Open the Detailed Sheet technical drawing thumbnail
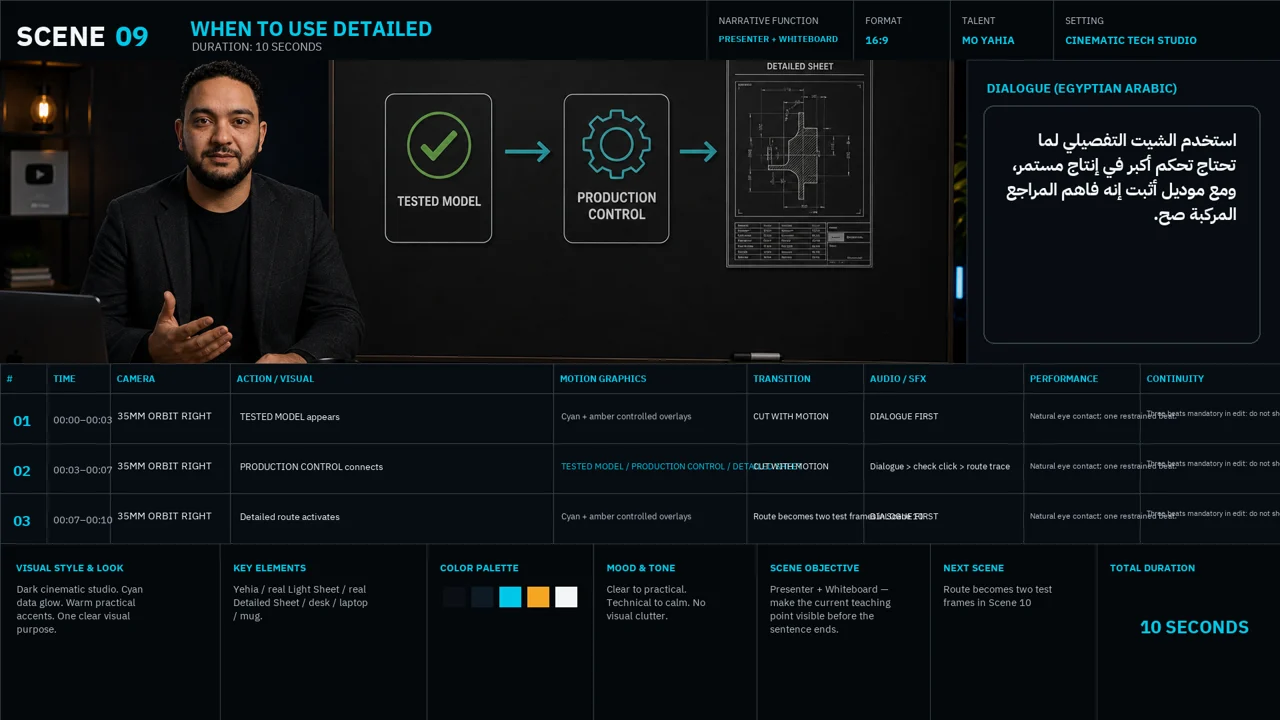Image resolution: width=1280 pixels, height=720 pixels. [x=799, y=163]
